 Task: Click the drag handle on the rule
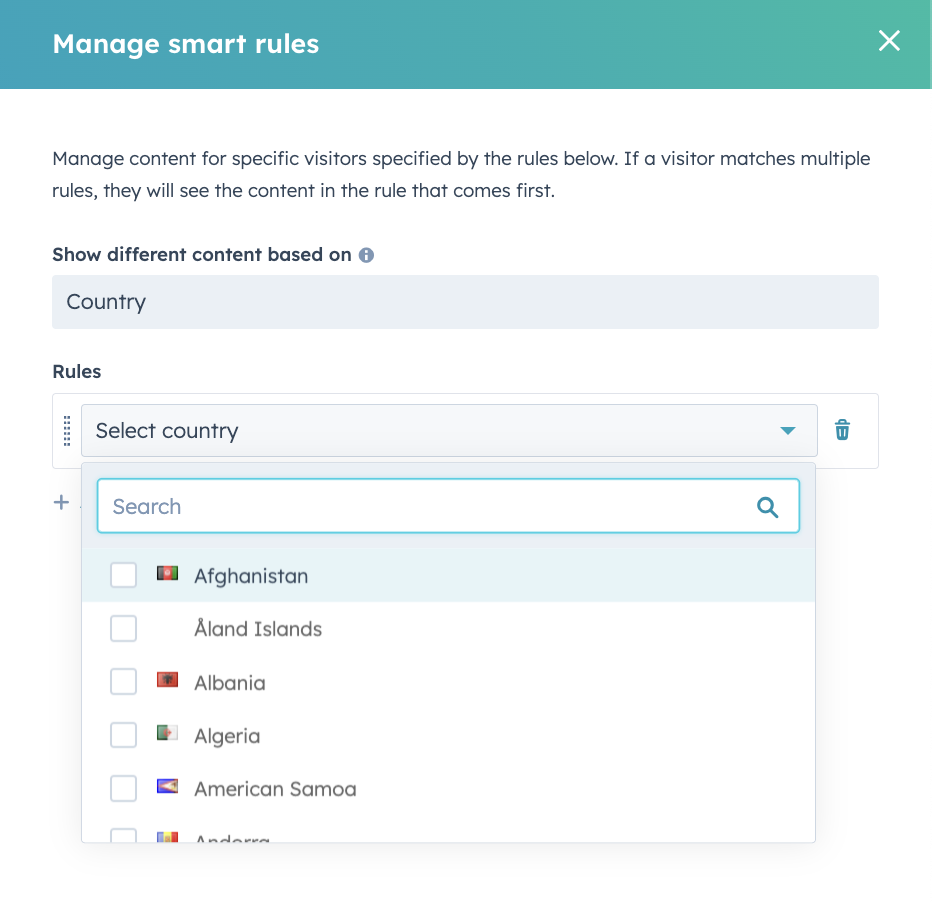point(67,431)
